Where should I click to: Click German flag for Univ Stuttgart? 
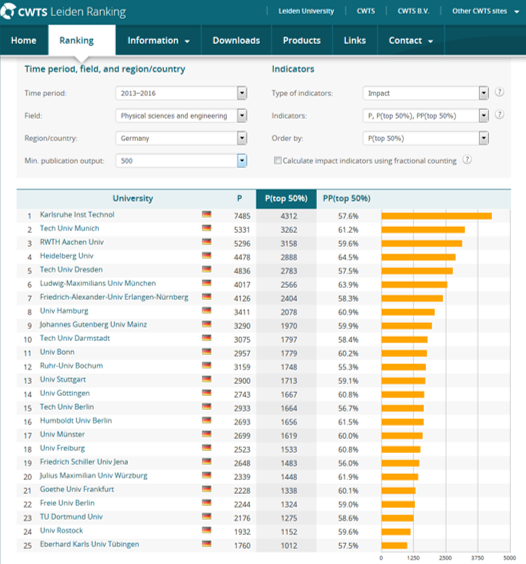(207, 379)
